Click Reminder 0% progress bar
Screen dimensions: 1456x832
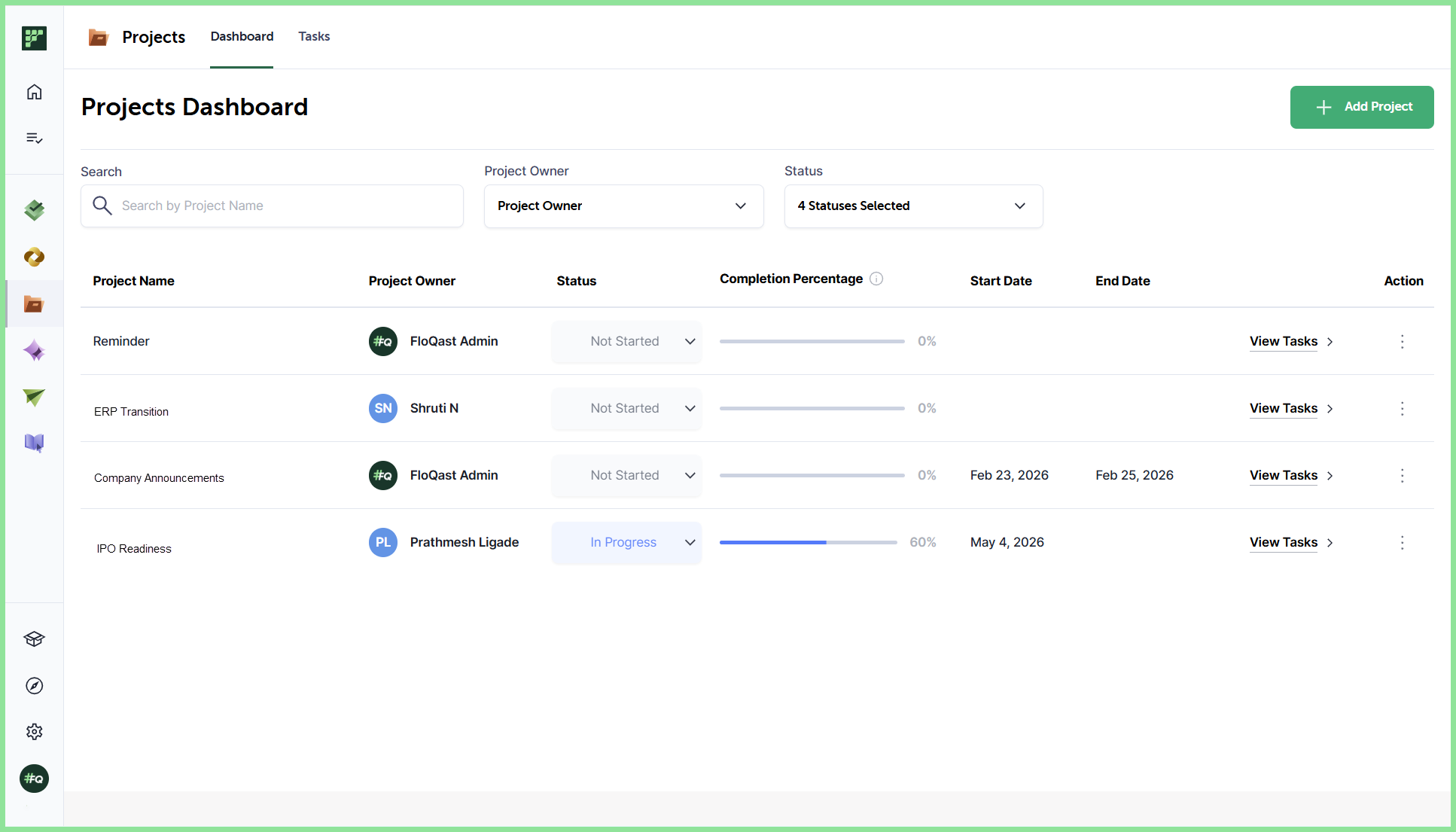[812, 341]
